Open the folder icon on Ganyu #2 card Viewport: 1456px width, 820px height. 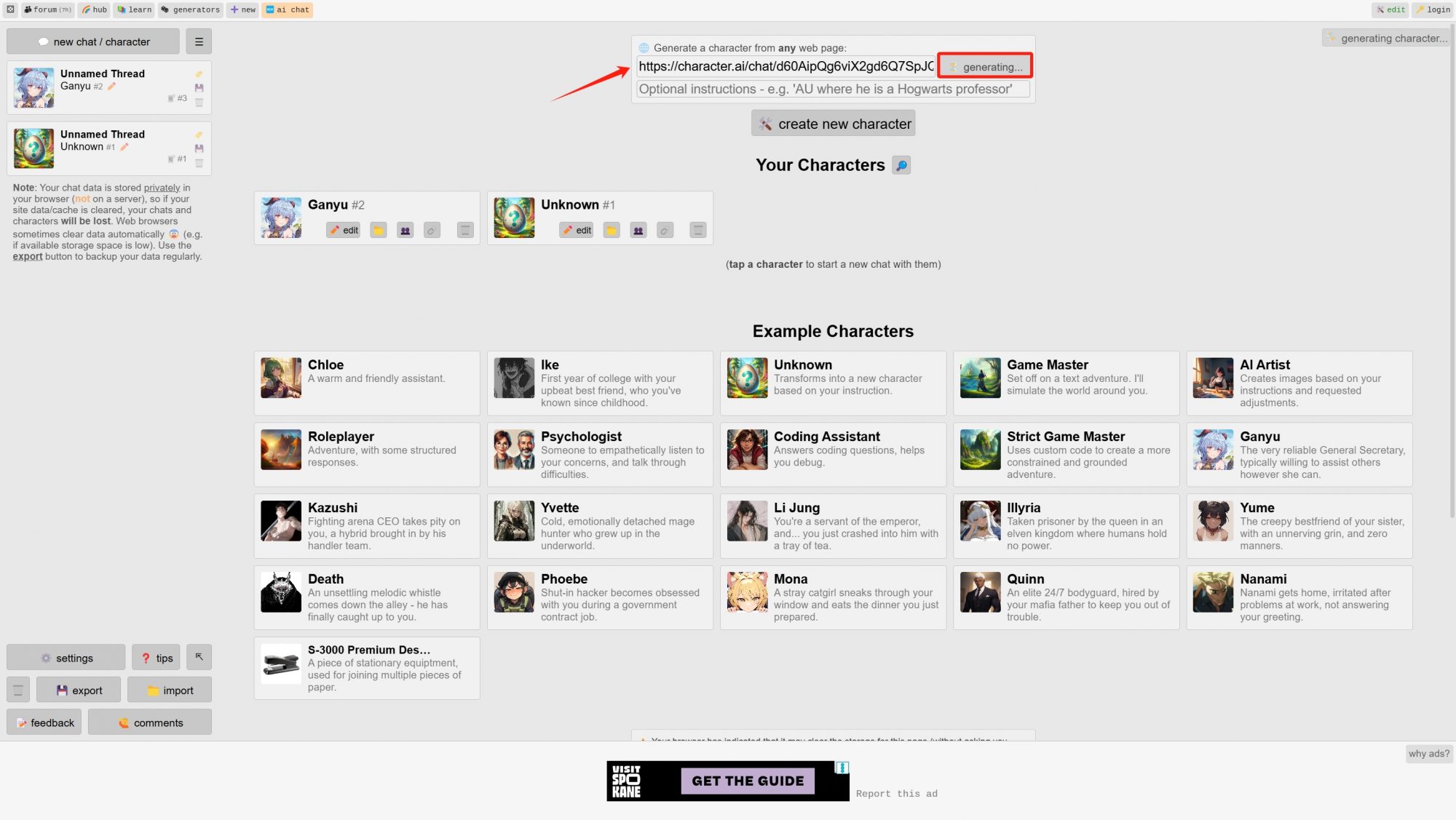pos(379,231)
